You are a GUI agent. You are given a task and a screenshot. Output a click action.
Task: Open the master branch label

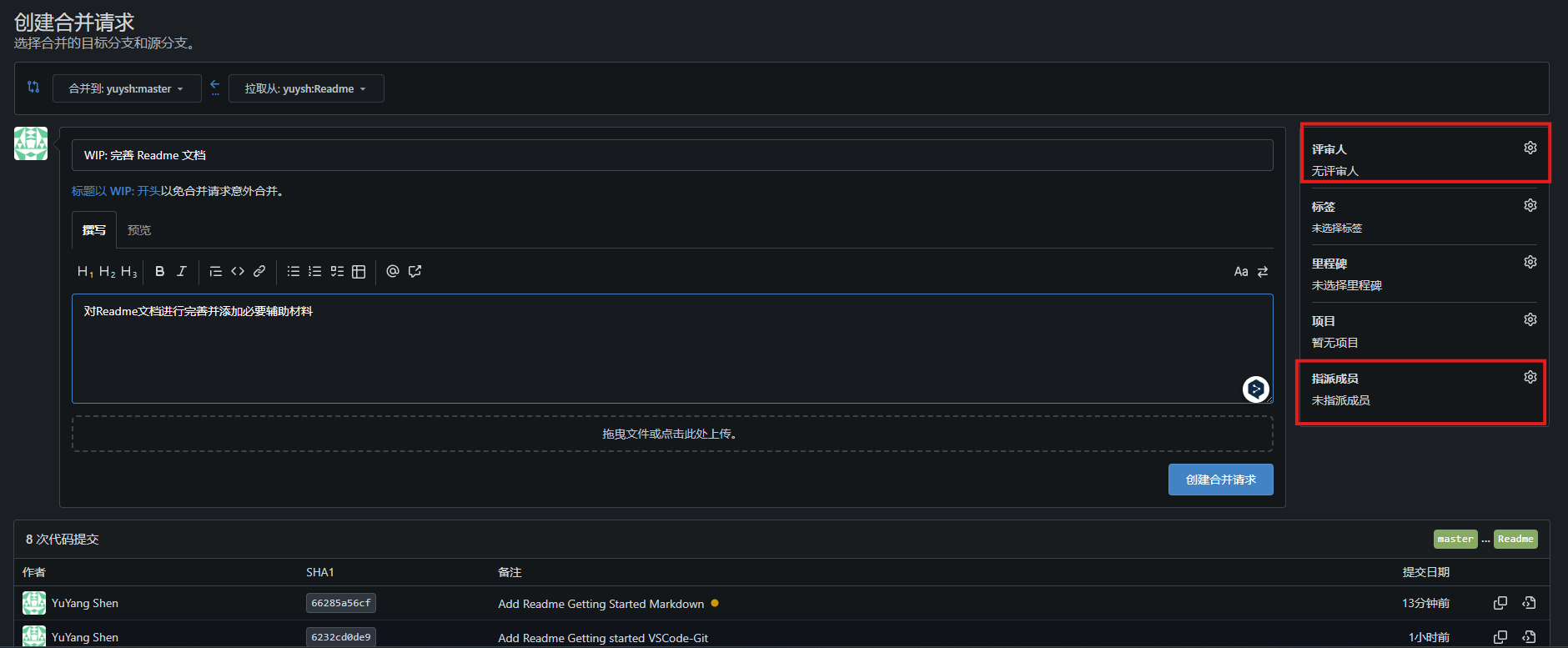1455,539
